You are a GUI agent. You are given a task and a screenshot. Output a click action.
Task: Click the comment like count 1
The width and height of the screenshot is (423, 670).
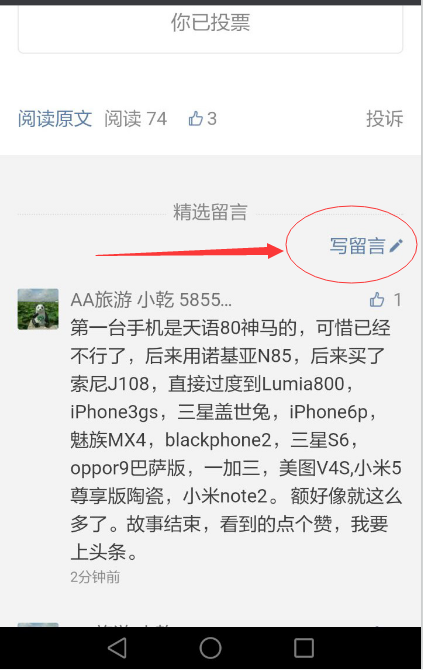click(x=397, y=300)
